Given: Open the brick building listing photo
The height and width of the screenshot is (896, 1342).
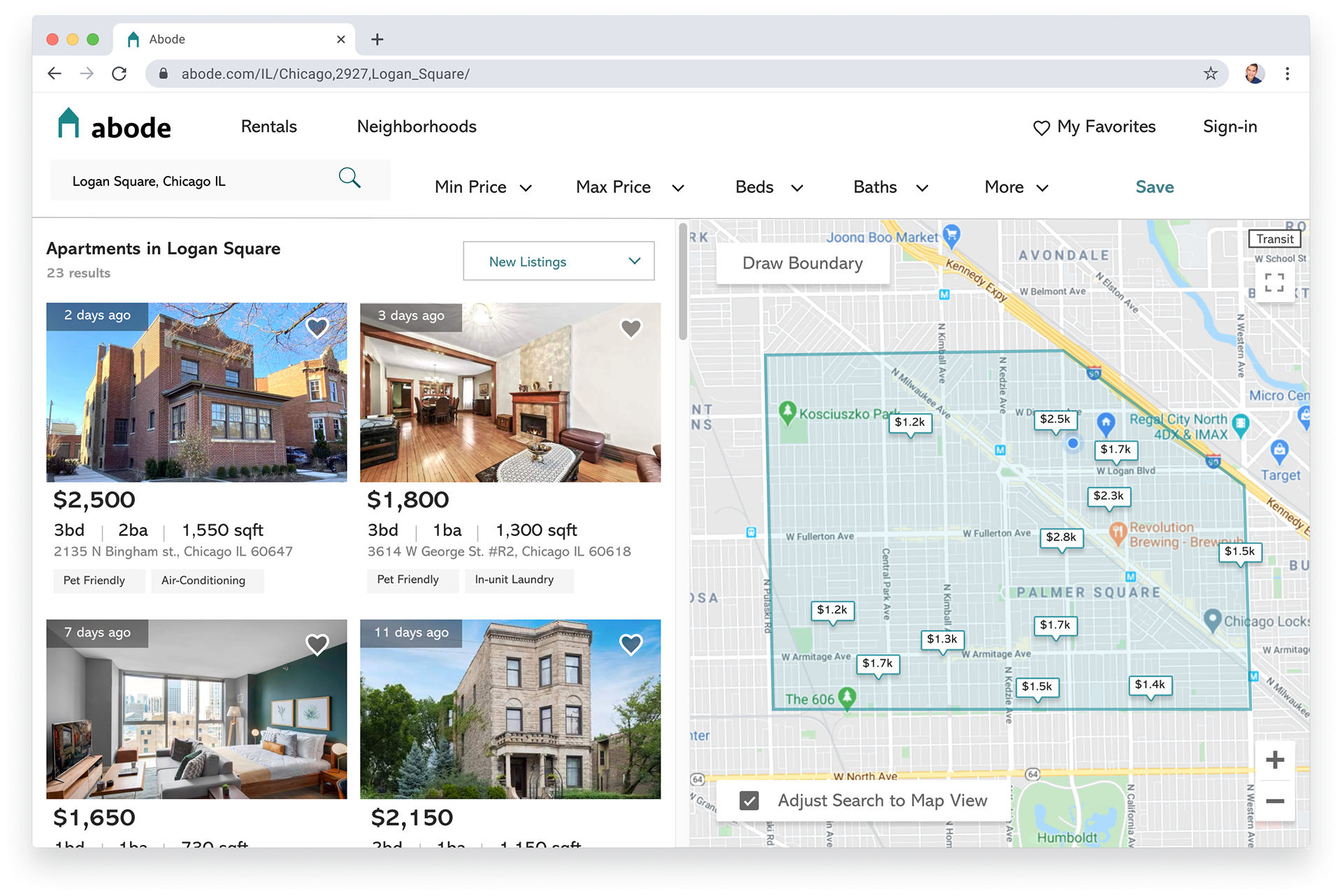Looking at the screenshot, I should (196, 392).
